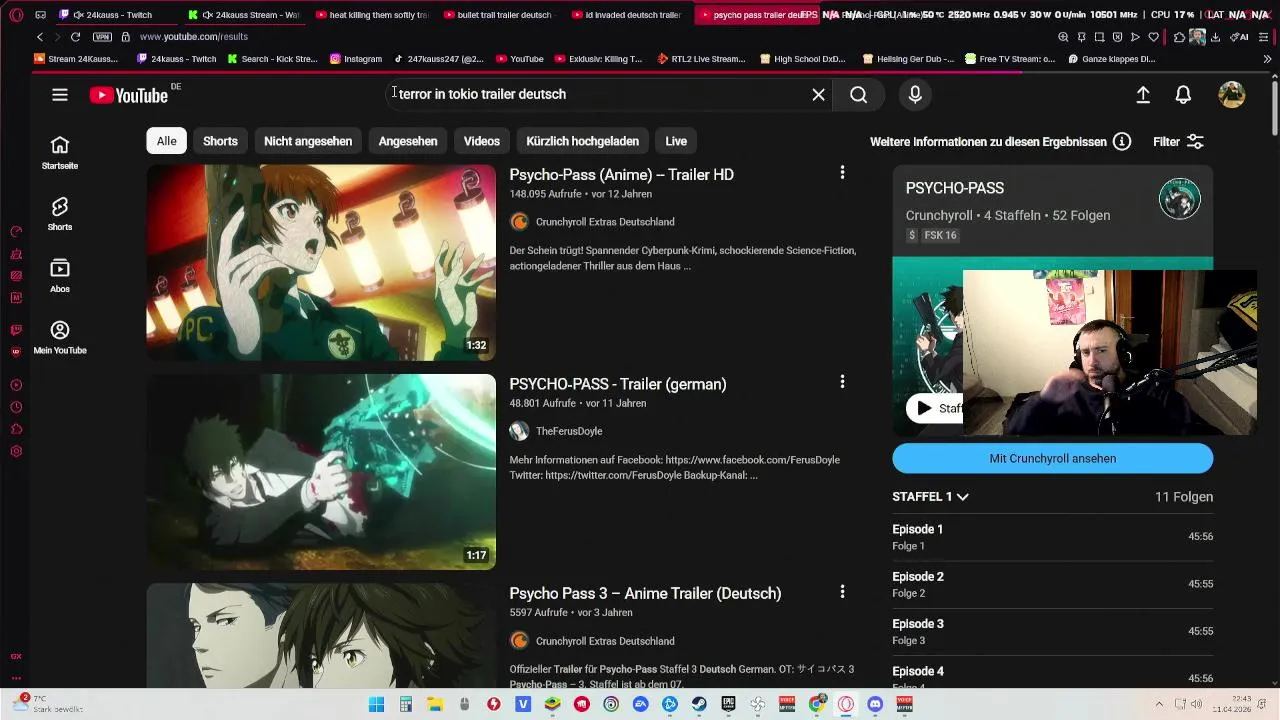Open the upload/create icon

point(1143,94)
